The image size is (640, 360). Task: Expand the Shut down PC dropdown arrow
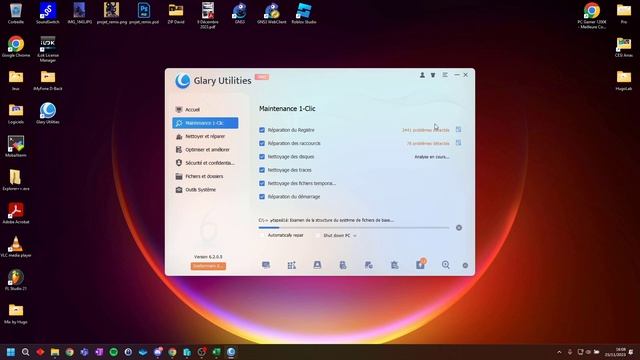coord(355,236)
